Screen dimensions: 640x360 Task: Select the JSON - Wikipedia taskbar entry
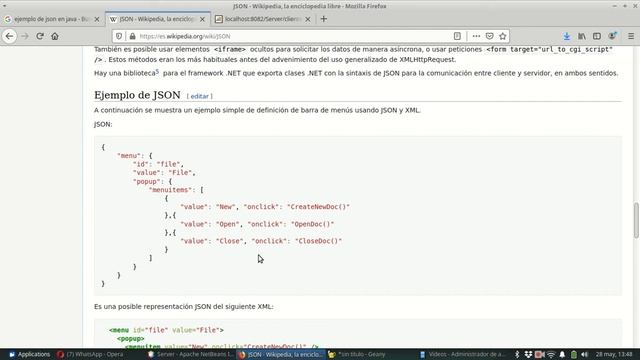point(281,354)
